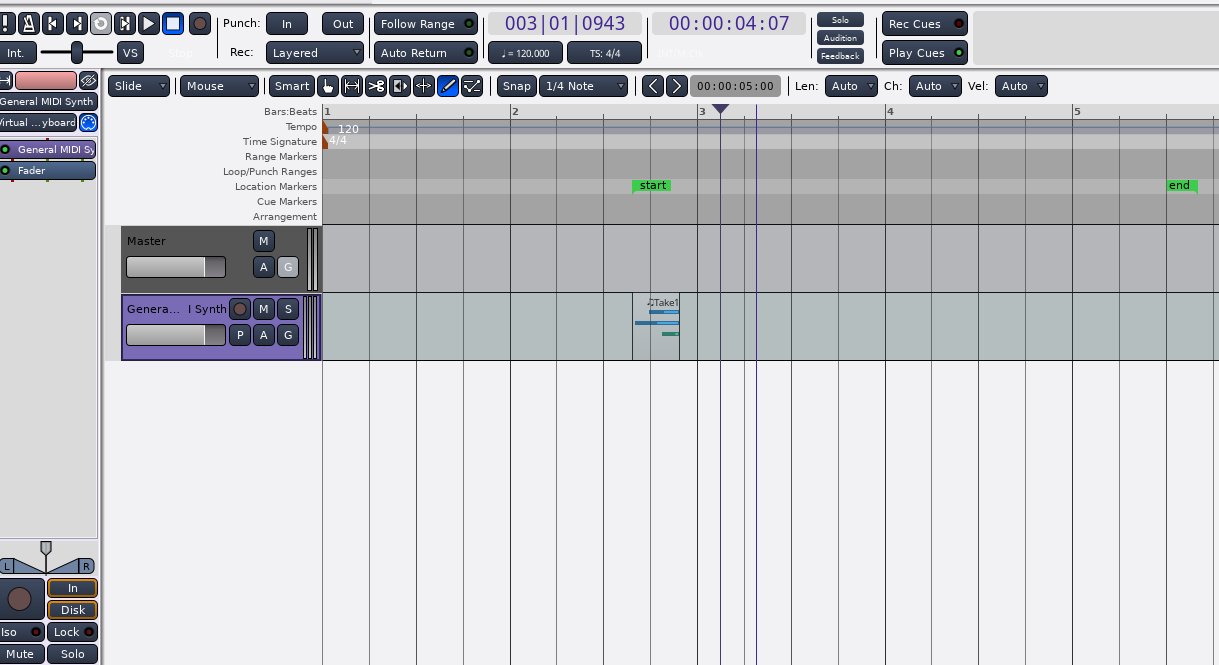Select the Cut (scissors) tool

(x=376, y=86)
